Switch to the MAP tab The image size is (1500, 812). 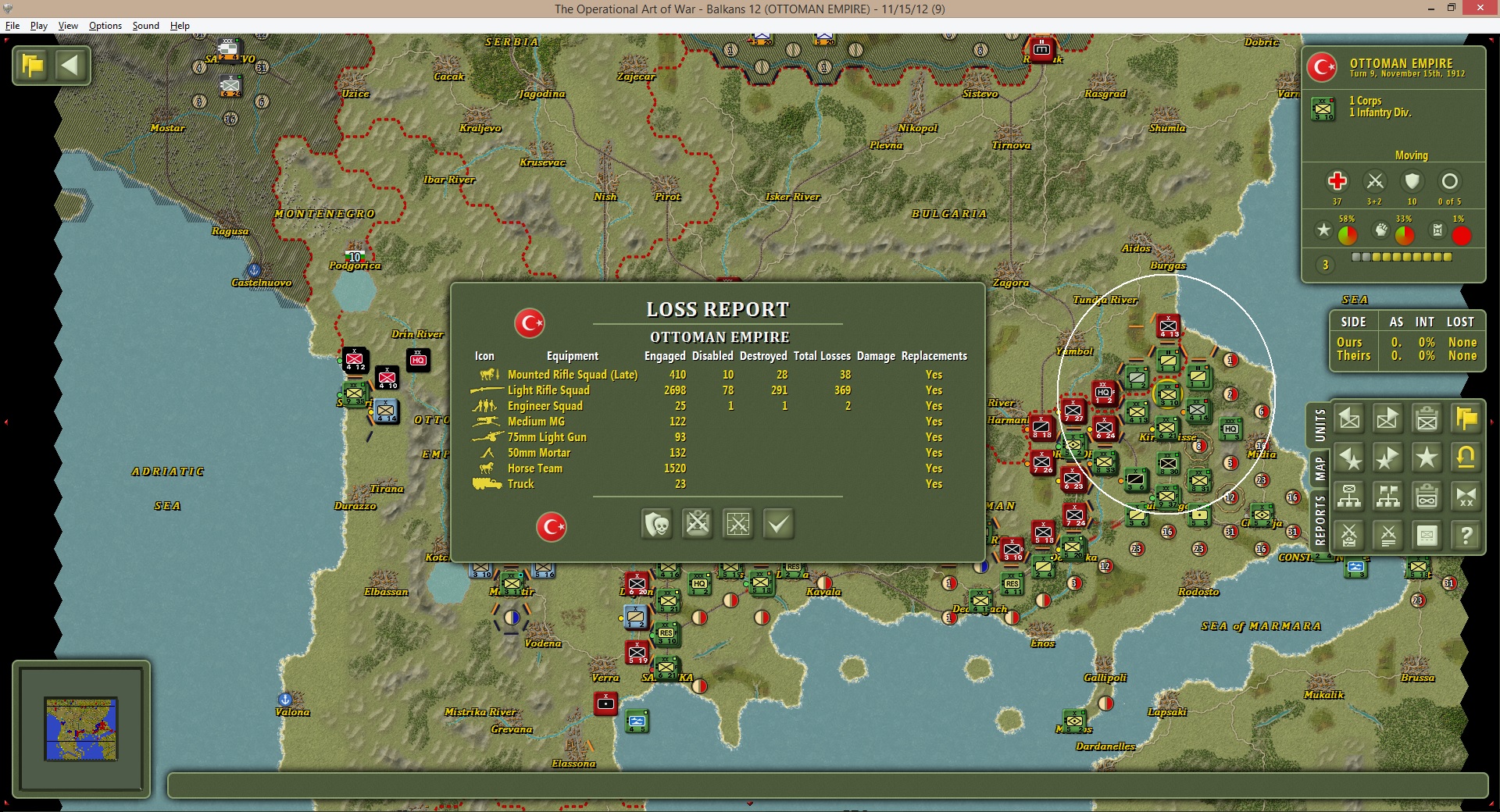coord(1320,468)
